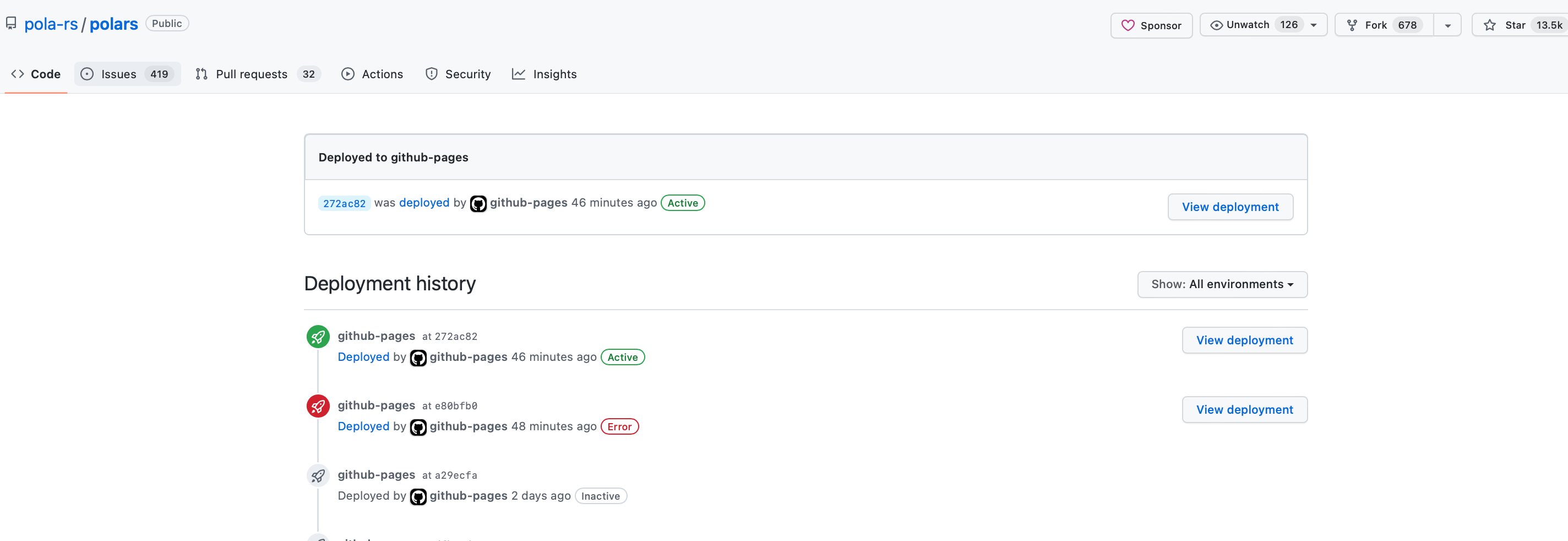Click the Security shield icon
The width and height of the screenshot is (1568, 541).
pyautogui.click(x=432, y=74)
